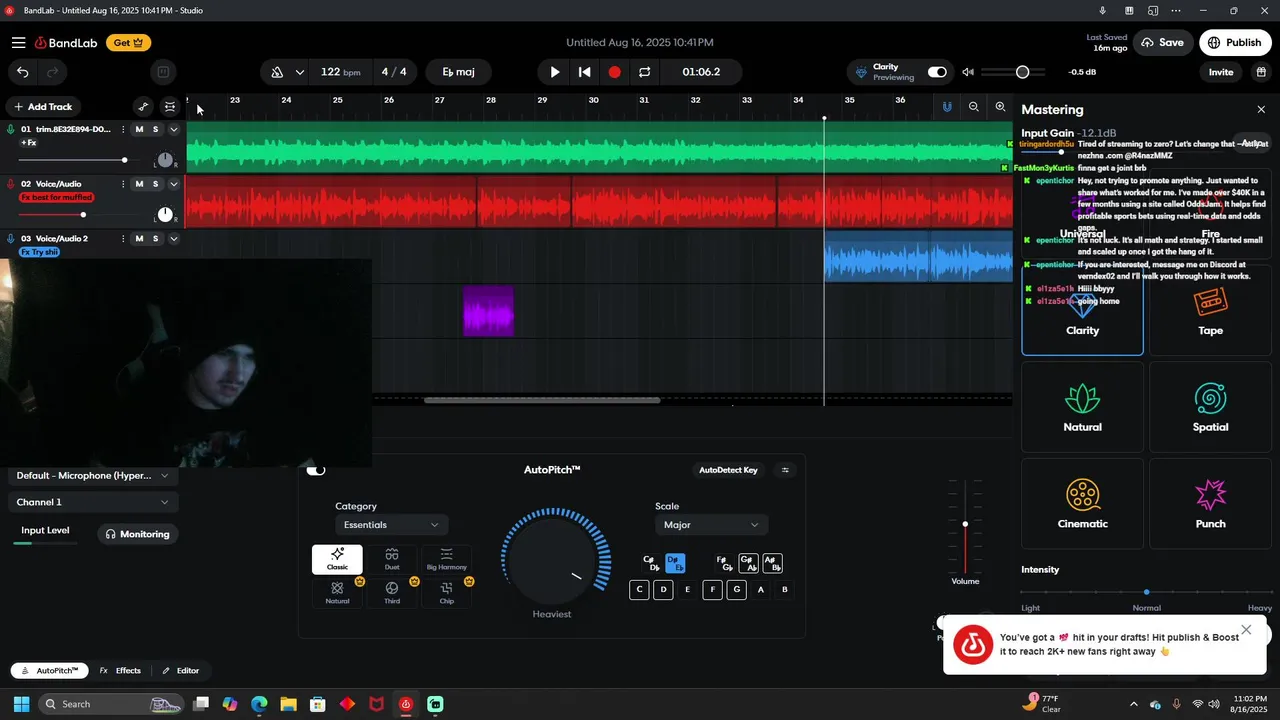Toggle the D#/Eb note key
The image size is (1280, 720).
point(675,564)
